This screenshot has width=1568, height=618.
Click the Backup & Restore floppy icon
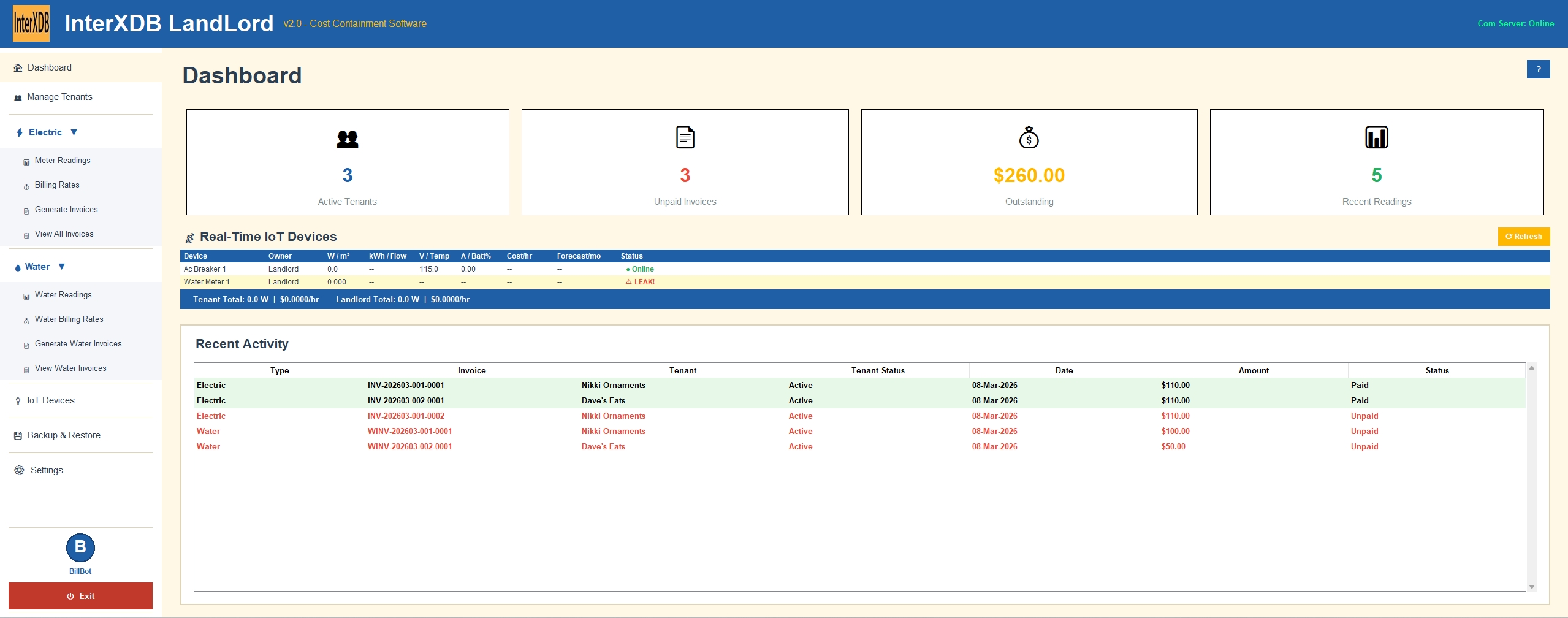(x=18, y=435)
